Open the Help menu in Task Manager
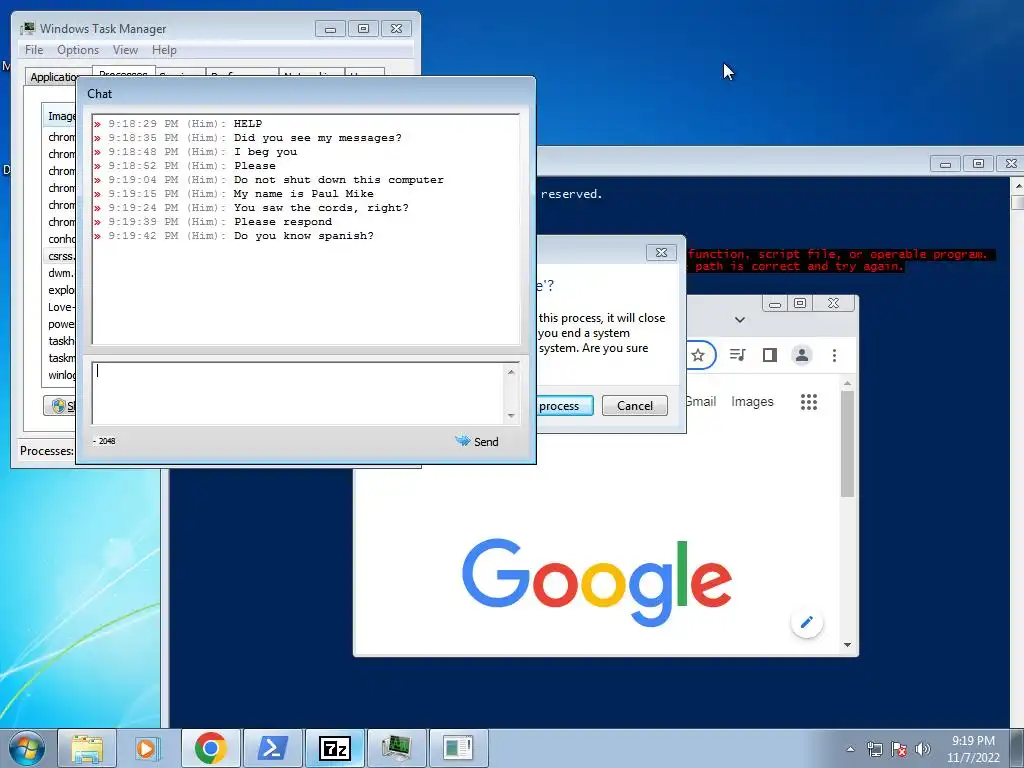The height and width of the screenshot is (768, 1024). (164, 50)
